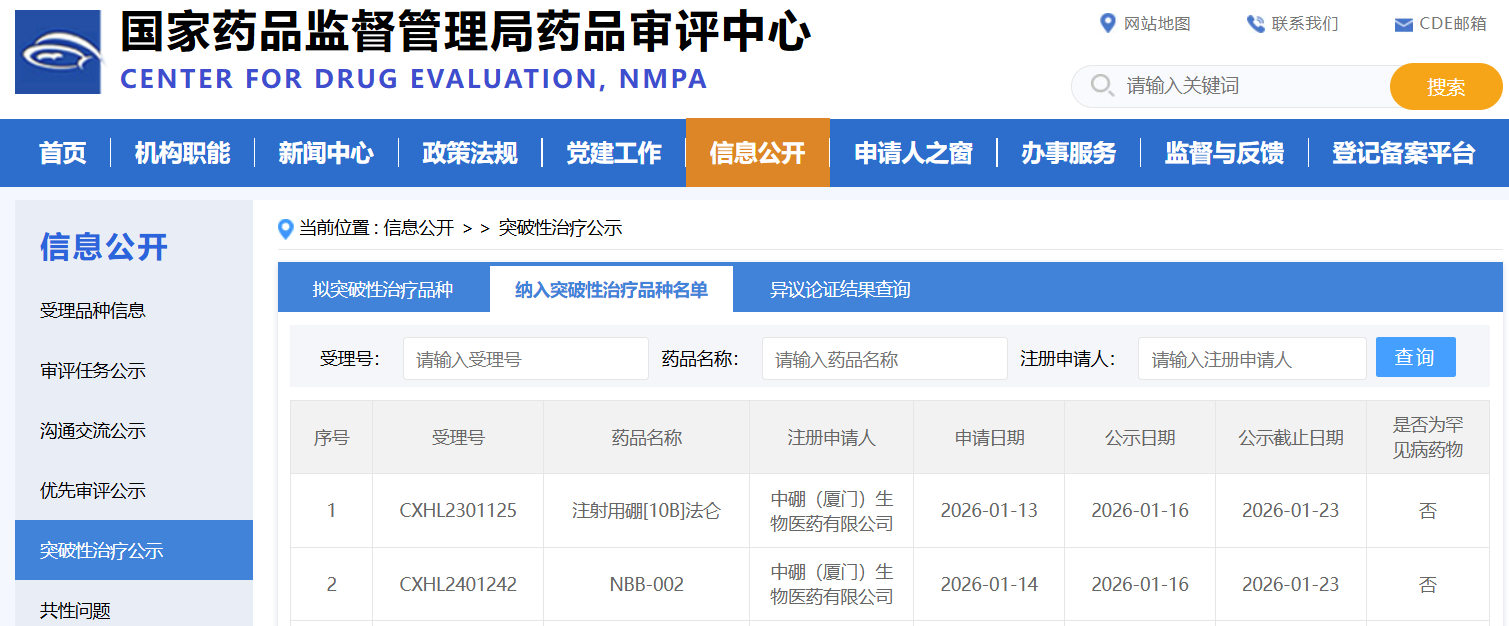Open the 政策法规 navigation menu
The width and height of the screenshot is (1509, 626).
pyautogui.click(x=470, y=152)
